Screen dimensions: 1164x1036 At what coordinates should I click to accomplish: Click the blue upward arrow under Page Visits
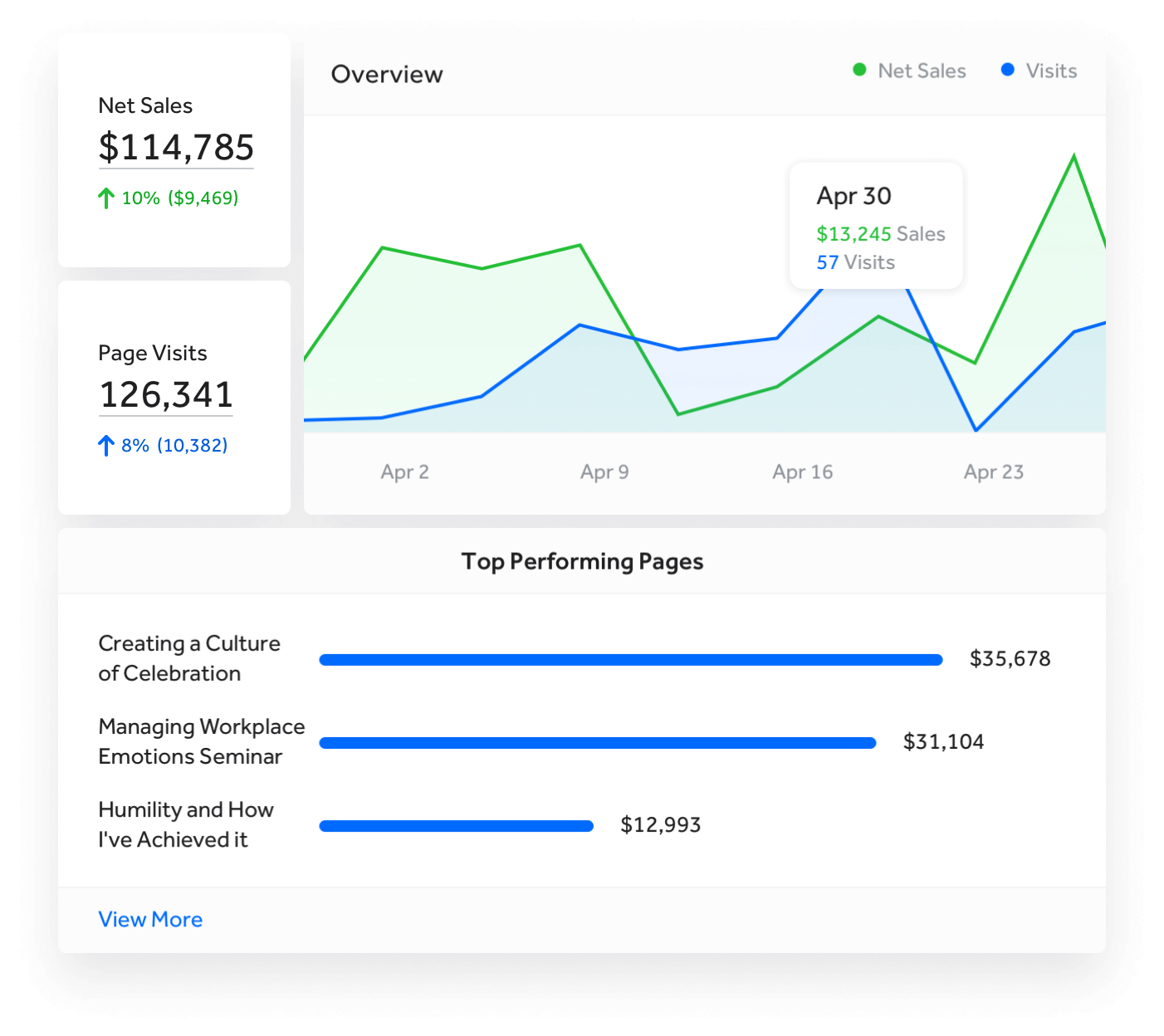coord(106,446)
